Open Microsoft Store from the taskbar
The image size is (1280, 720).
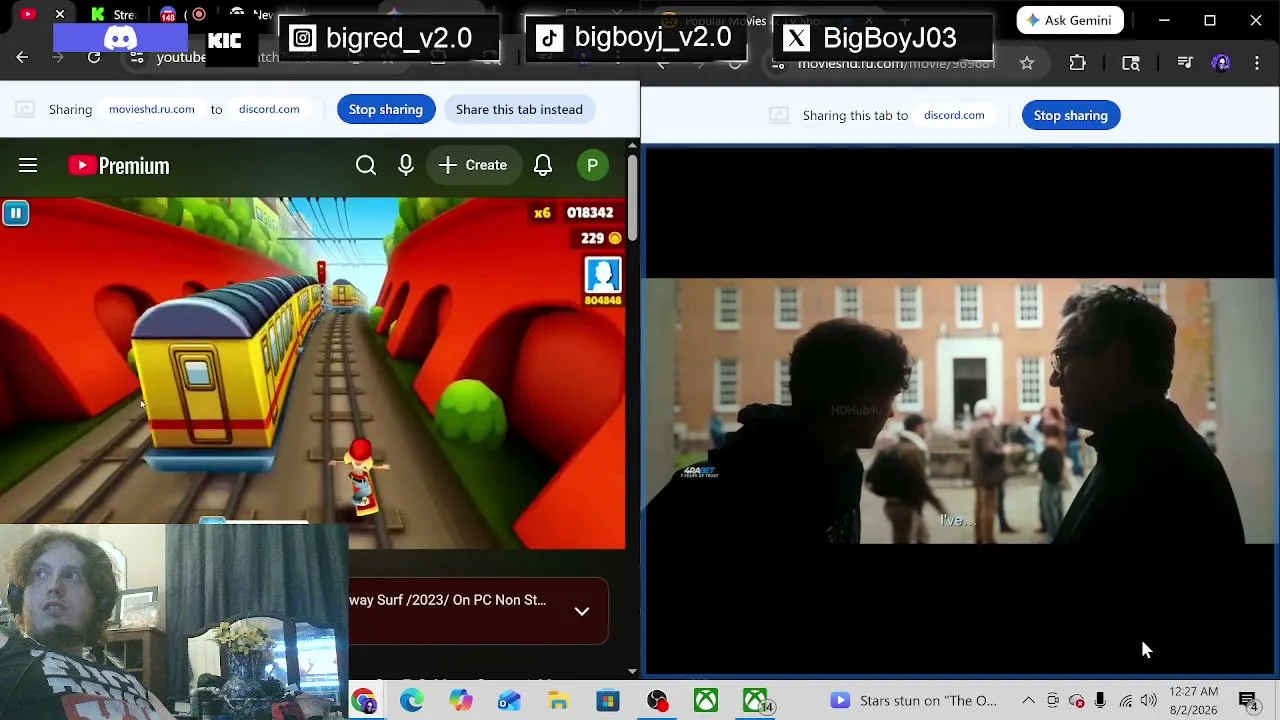[608, 701]
